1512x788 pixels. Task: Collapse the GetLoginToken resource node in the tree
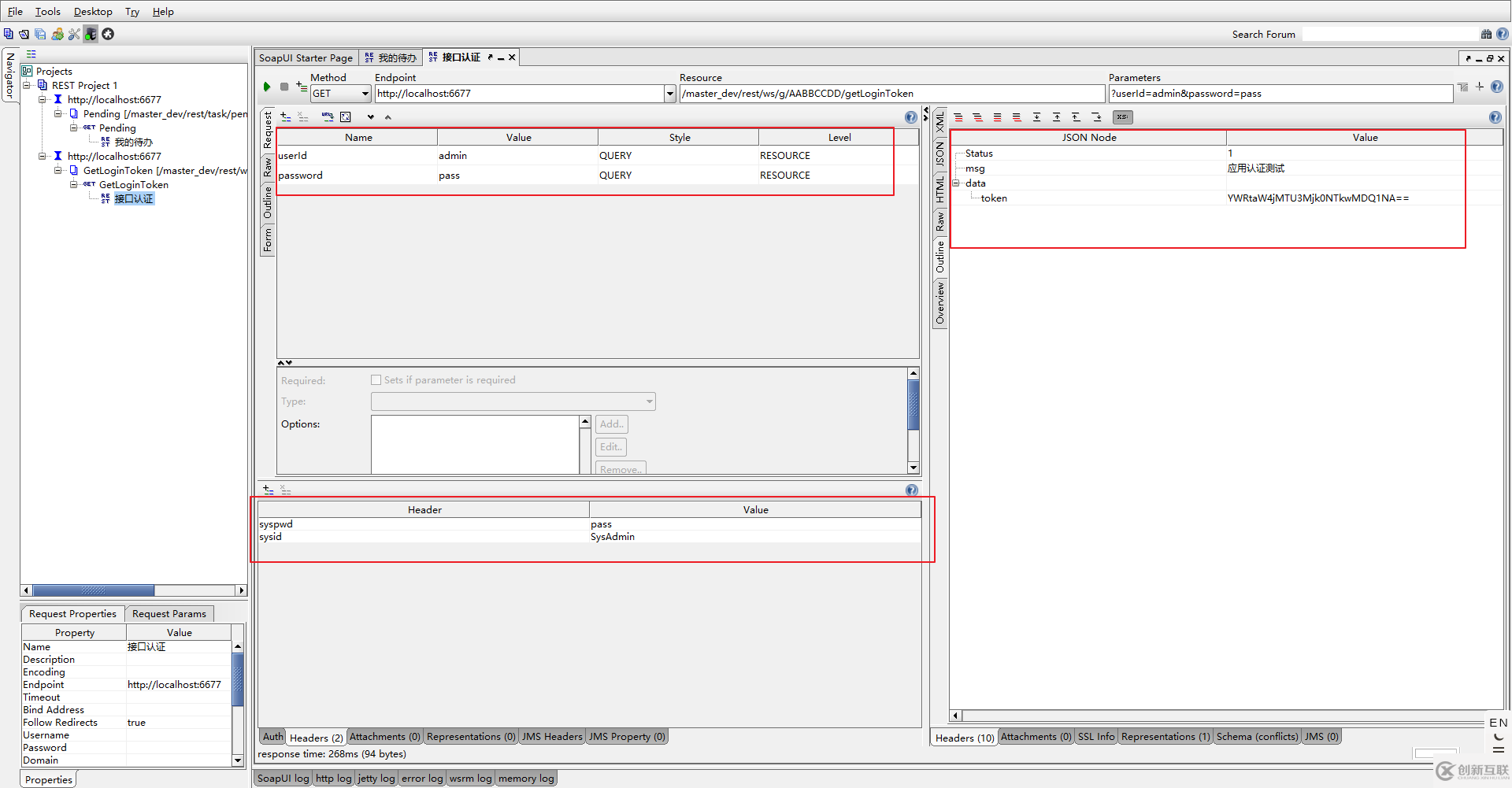(59, 170)
